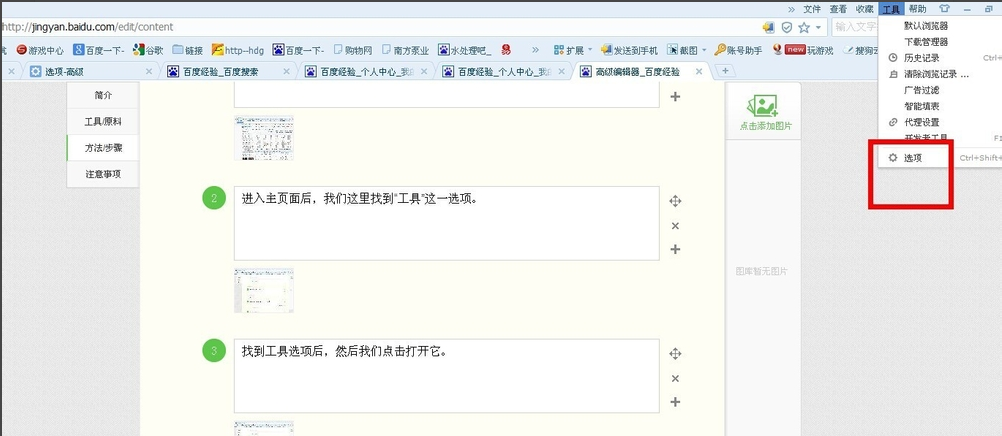
Task: Delete step 2 with its X icon
Action: pyautogui.click(x=675, y=226)
